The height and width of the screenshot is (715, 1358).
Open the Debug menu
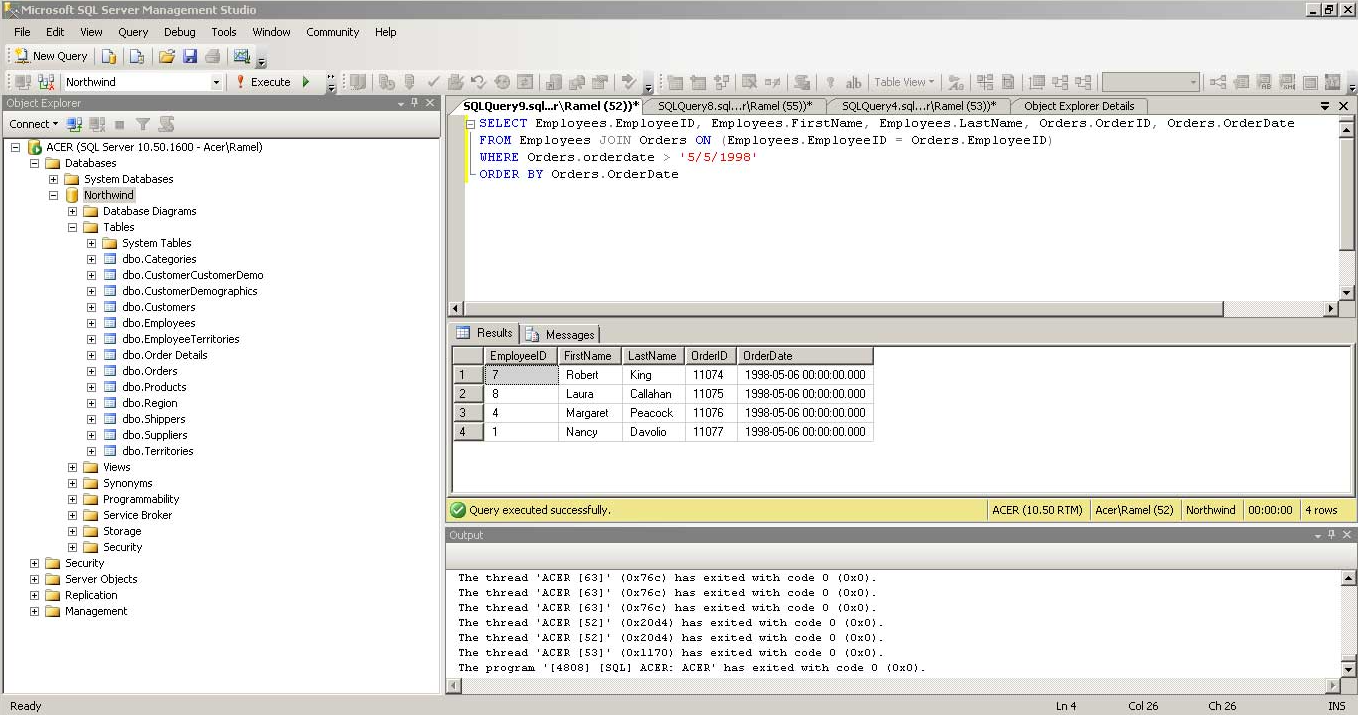coord(180,32)
